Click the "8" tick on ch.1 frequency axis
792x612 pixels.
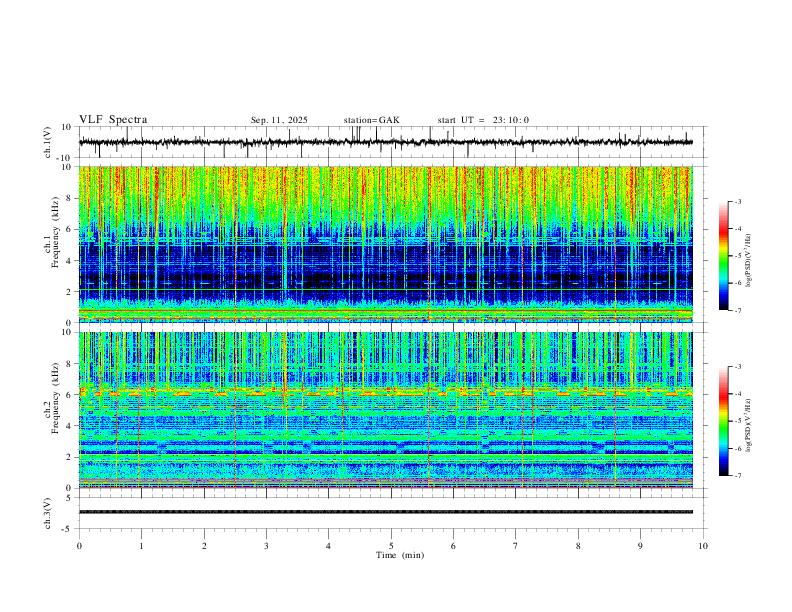tap(70, 198)
